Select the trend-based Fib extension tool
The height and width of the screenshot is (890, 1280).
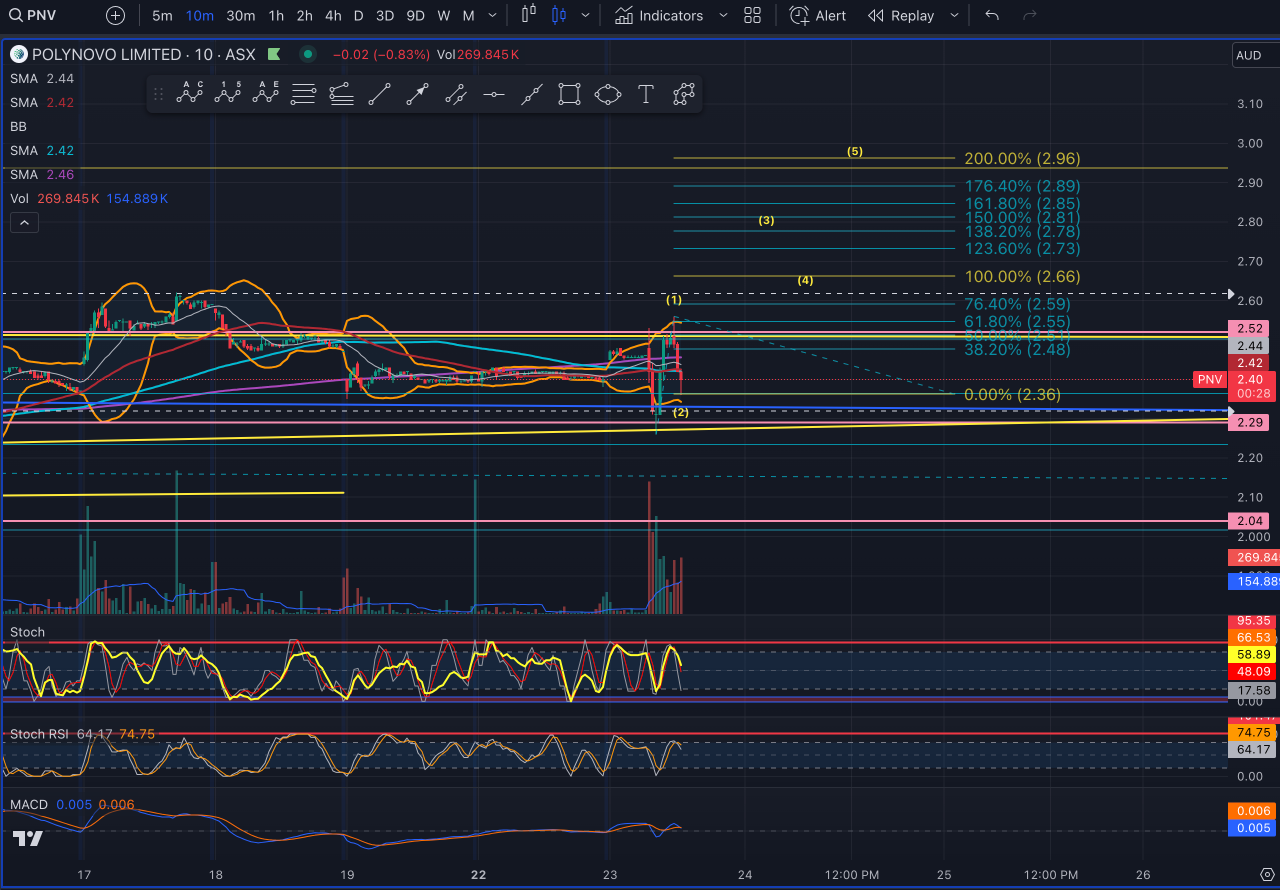[342, 94]
